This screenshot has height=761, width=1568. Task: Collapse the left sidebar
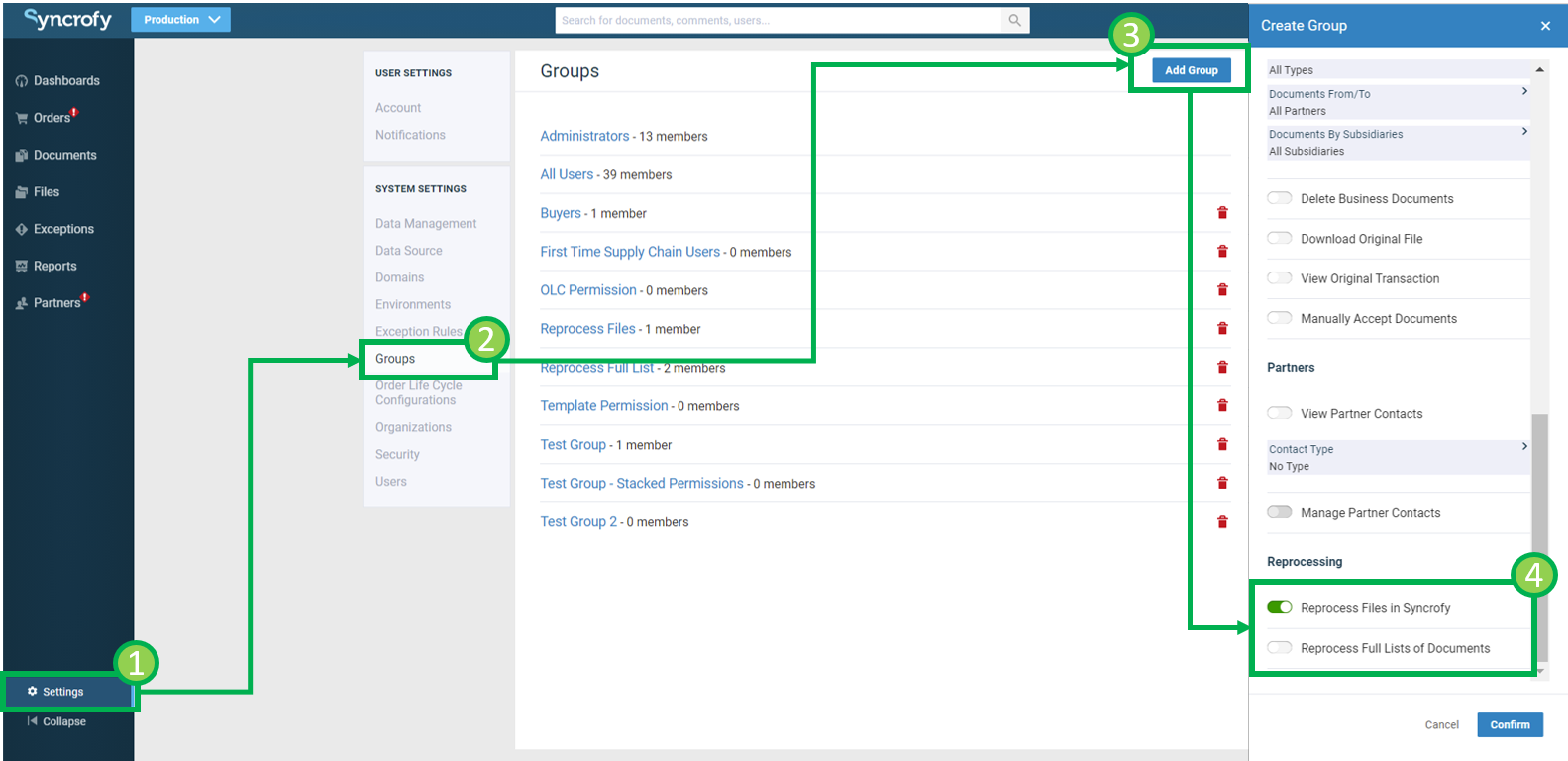pyautogui.click(x=56, y=721)
